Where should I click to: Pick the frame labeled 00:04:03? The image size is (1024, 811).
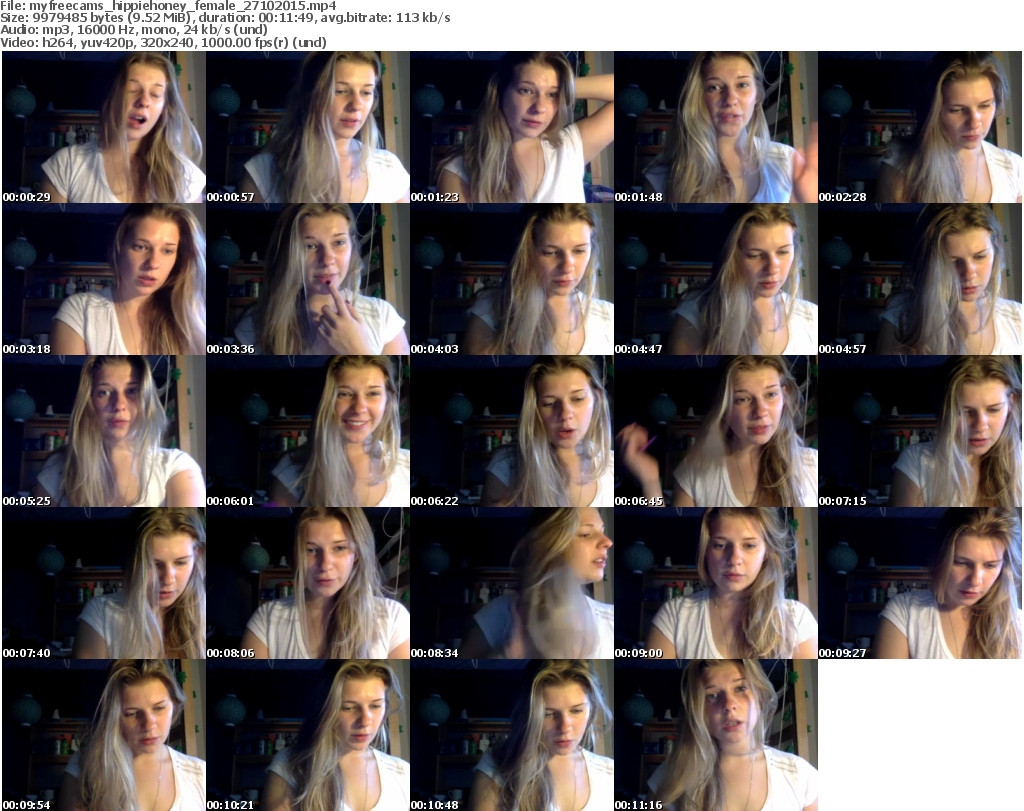[x=512, y=279]
